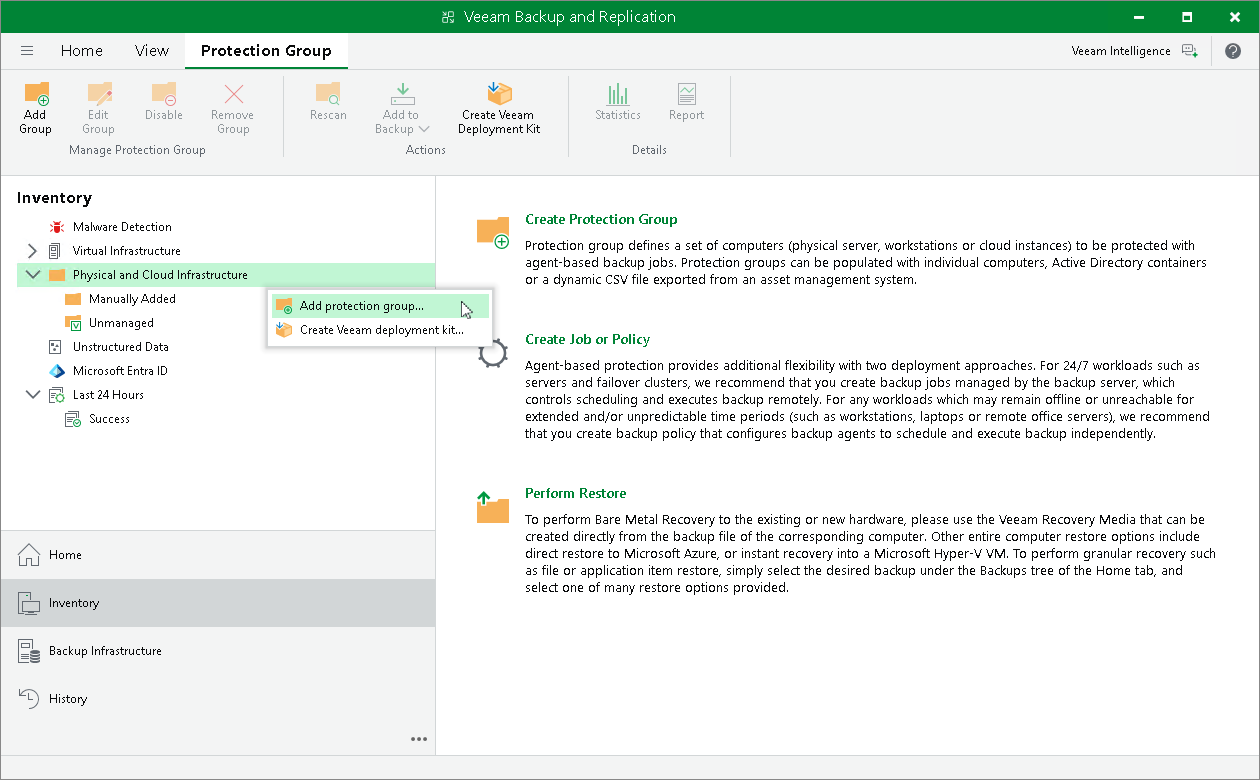Select Last 24 Hours tree node

[108, 395]
